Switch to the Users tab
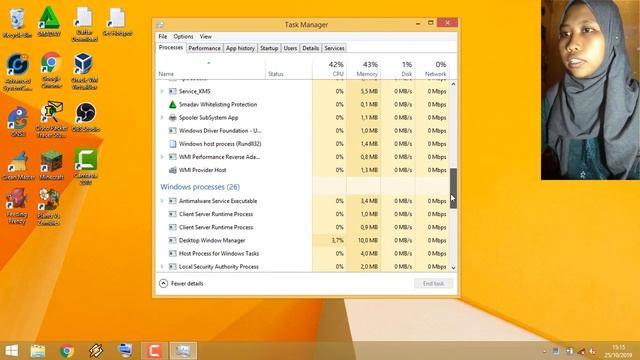 click(x=290, y=48)
